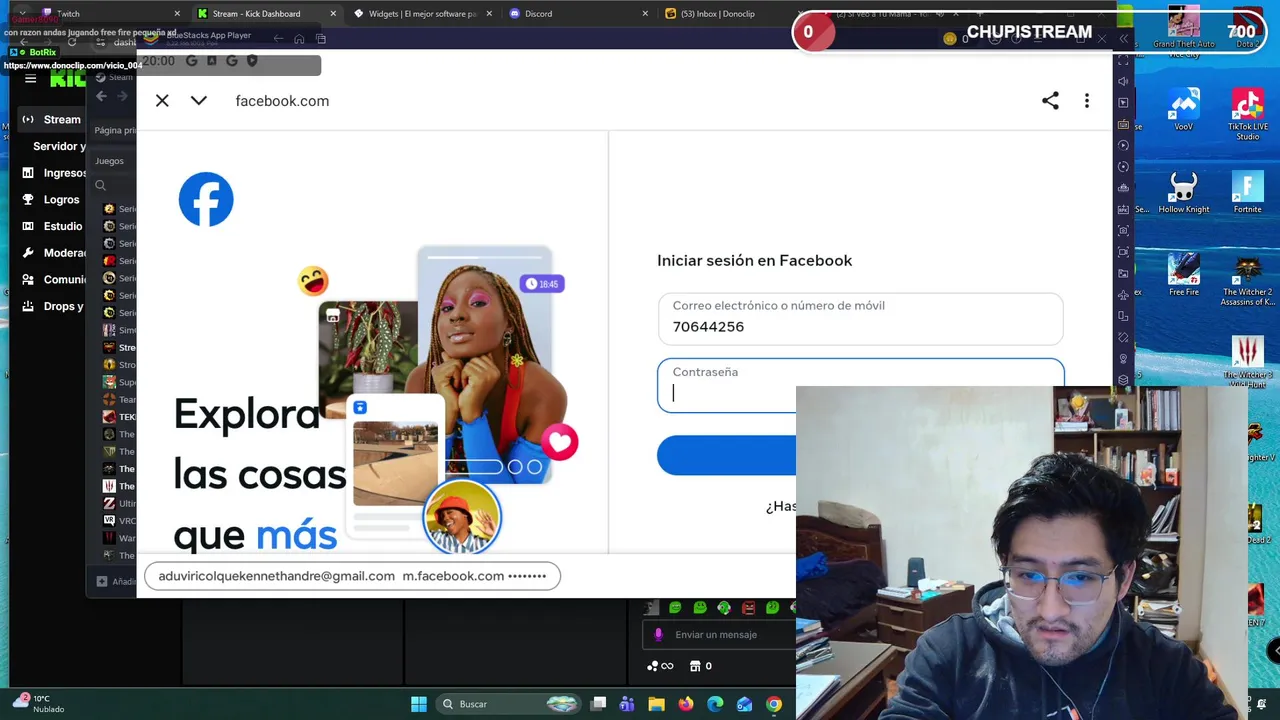This screenshot has height=720, width=1280.
Task: Click the BlueStacks screenshot camera icon
Action: (1124, 230)
